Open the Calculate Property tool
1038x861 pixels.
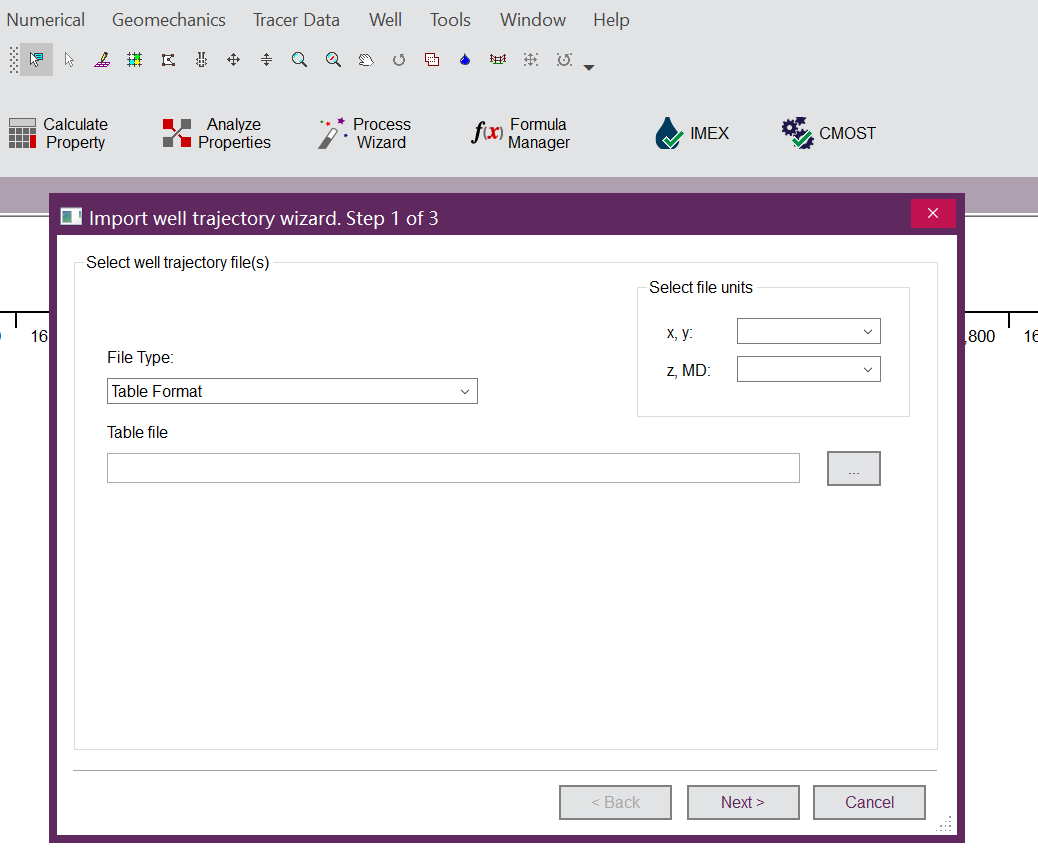point(58,133)
